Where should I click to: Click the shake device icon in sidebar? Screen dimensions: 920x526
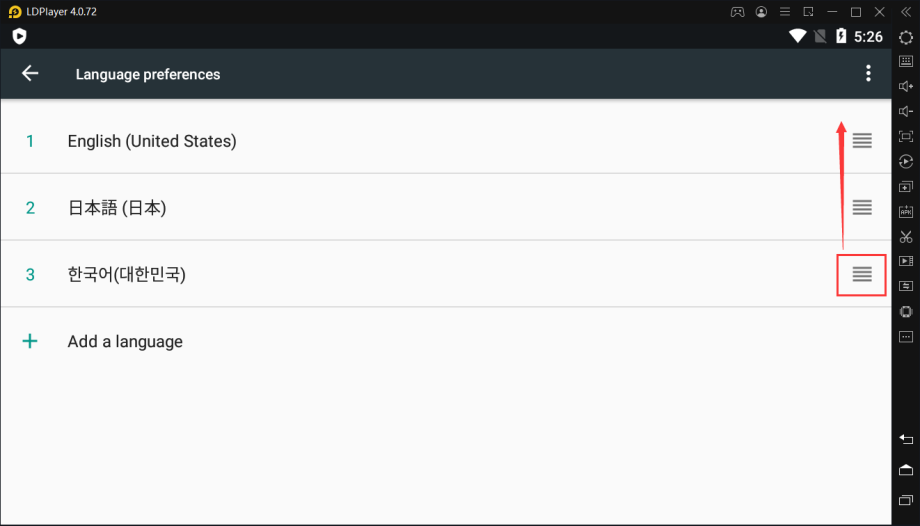coord(906,312)
